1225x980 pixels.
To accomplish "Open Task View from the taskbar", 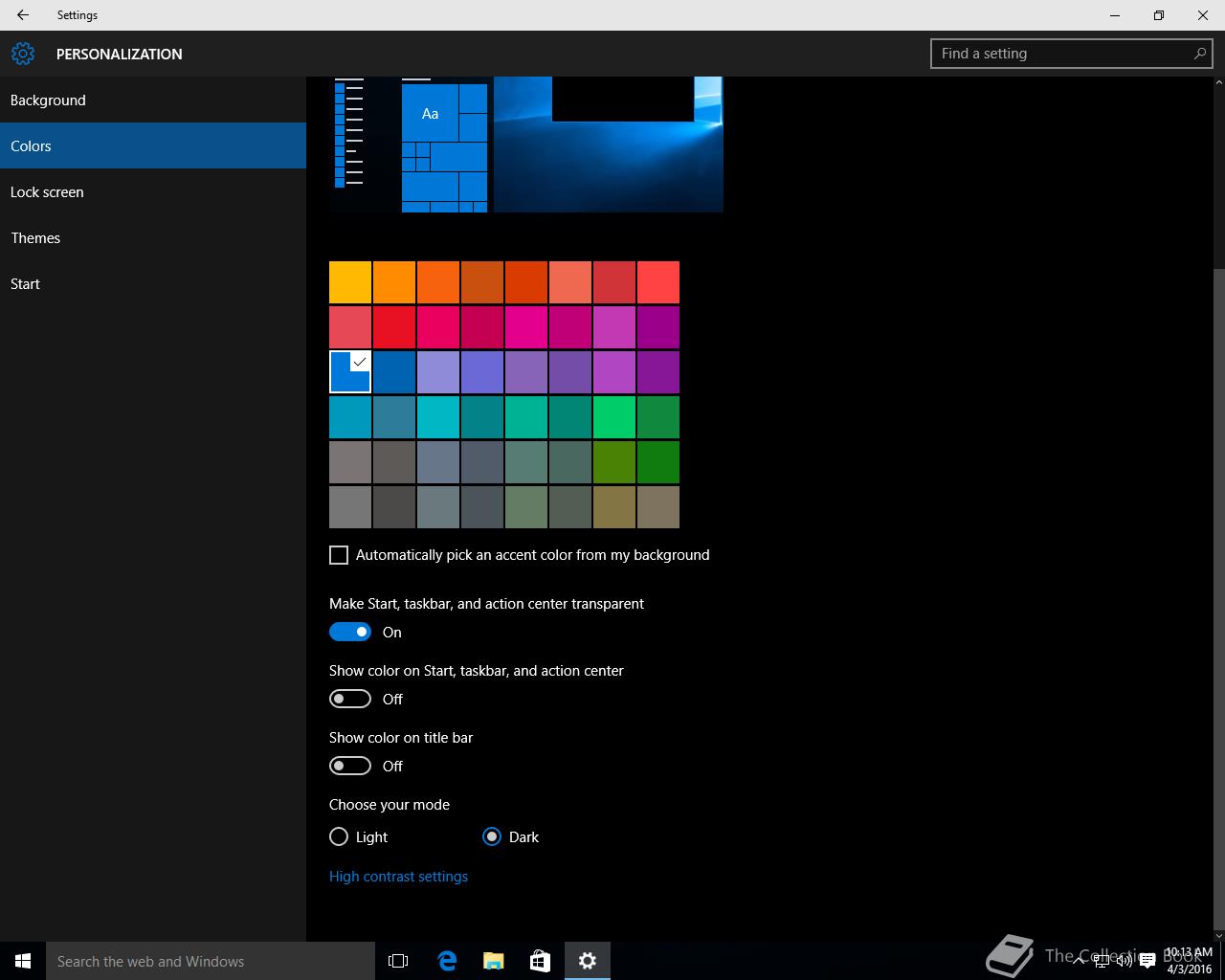I will pos(398,961).
